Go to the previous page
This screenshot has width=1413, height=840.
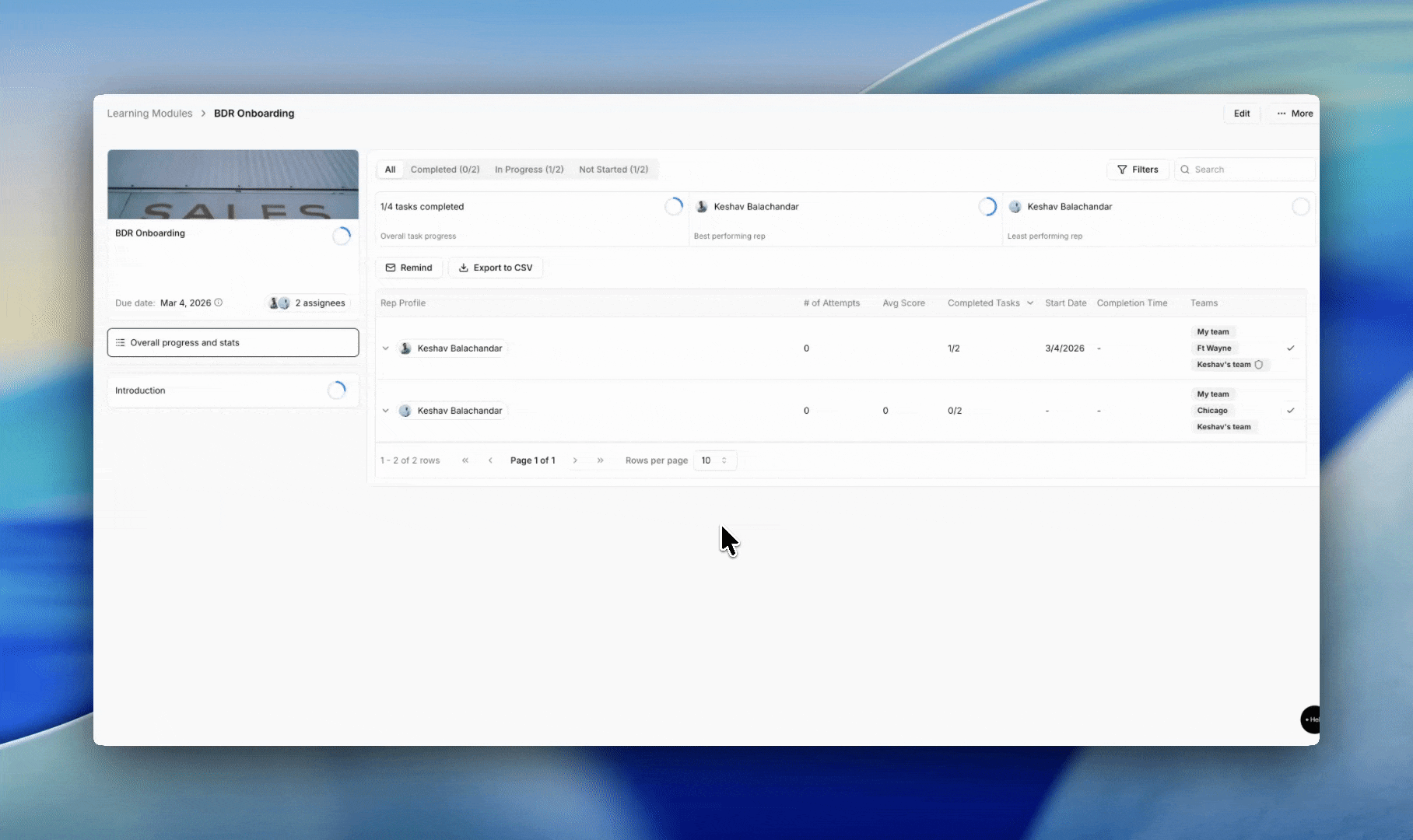click(x=490, y=460)
